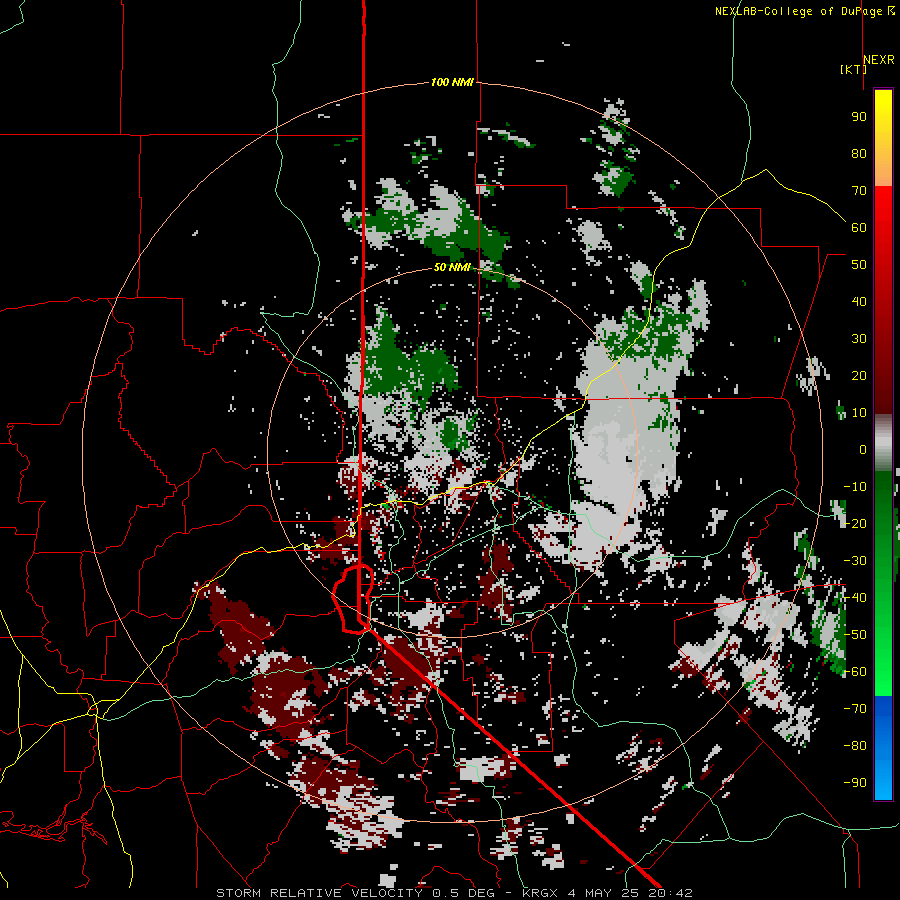This screenshot has height=900, width=900.
Task: Click the -20 value on the velocity scale
Action: click(x=855, y=523)
